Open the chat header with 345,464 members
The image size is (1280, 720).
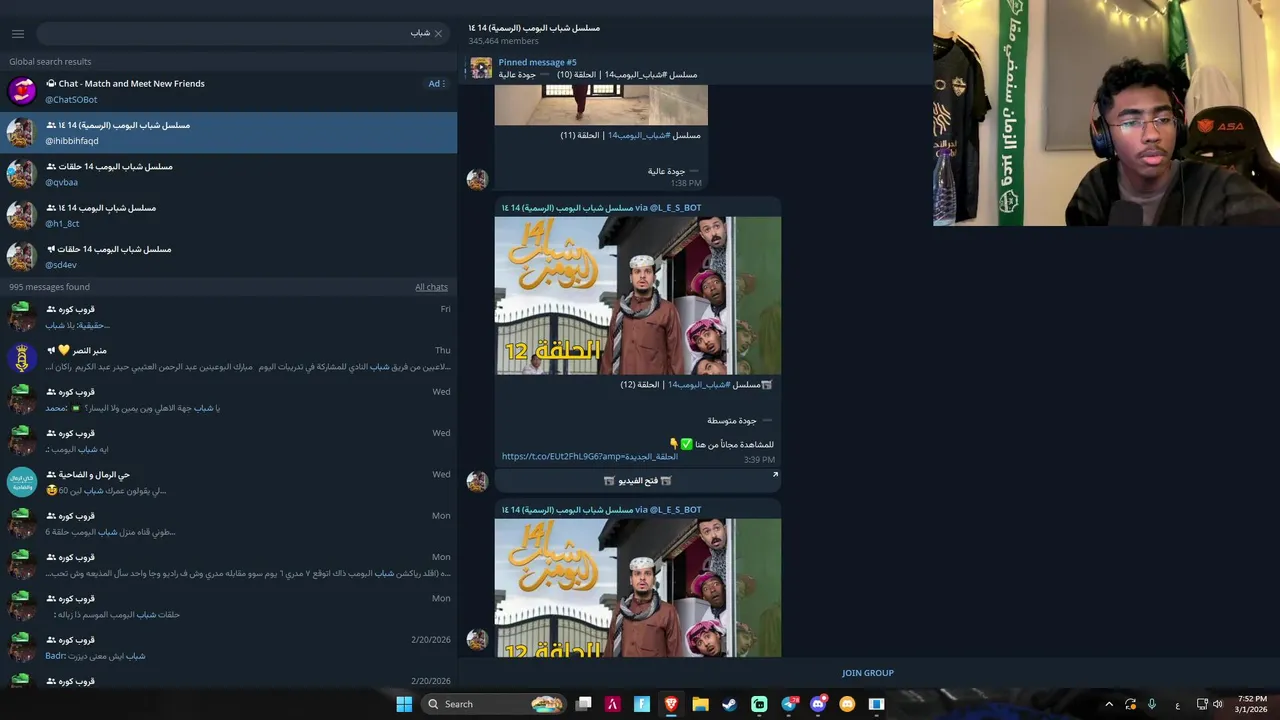tap(695, 34)
